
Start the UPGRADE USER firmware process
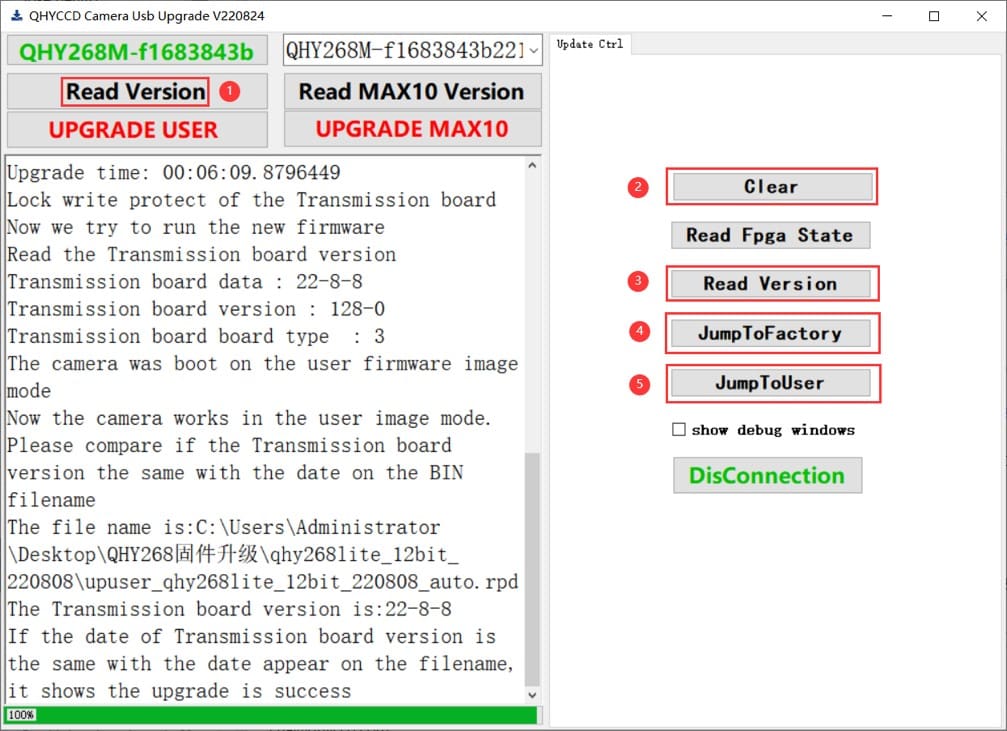[x=137, y=130]
